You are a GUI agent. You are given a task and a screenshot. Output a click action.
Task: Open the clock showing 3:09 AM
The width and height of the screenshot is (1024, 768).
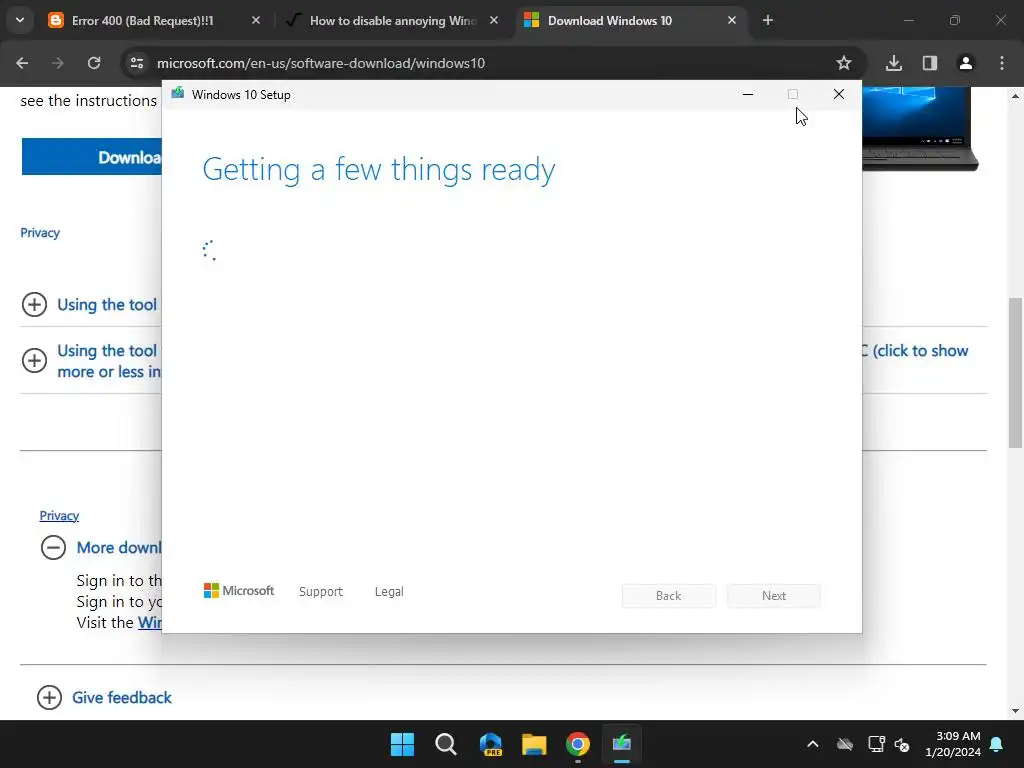(x=953, y=744)
